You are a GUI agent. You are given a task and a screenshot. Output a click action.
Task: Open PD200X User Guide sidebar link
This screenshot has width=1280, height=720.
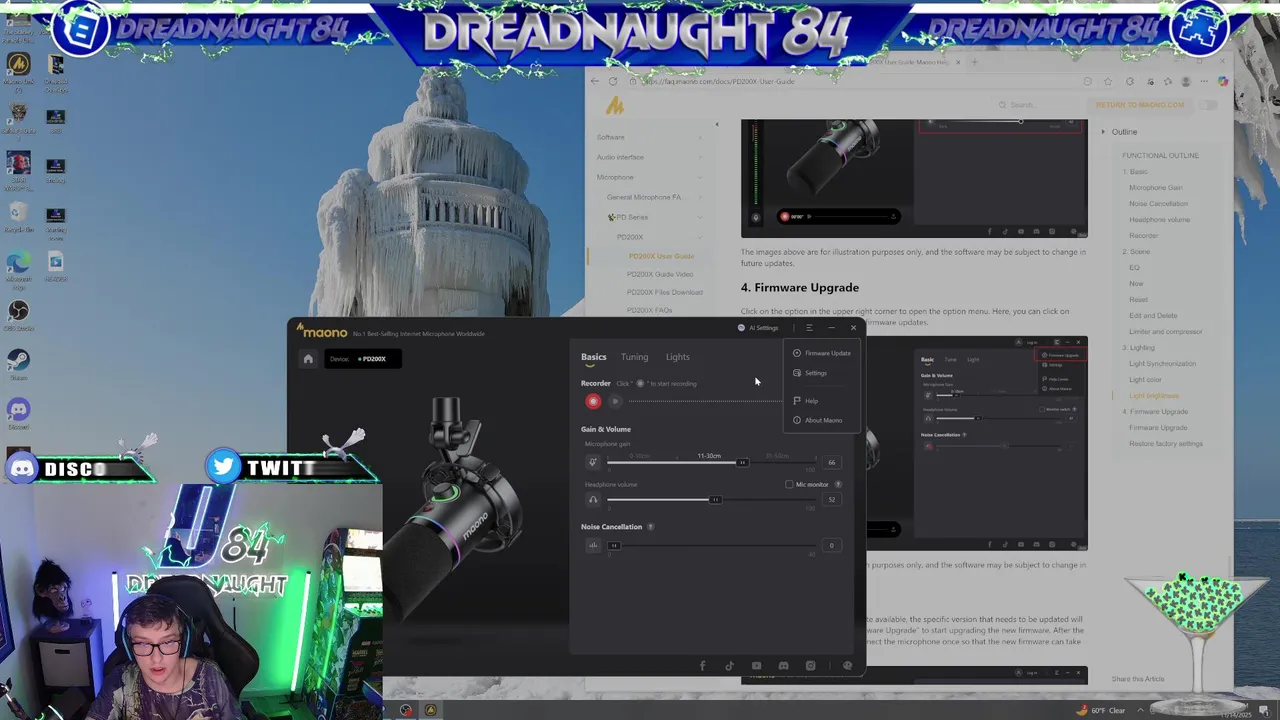click(x=661, y=256)
